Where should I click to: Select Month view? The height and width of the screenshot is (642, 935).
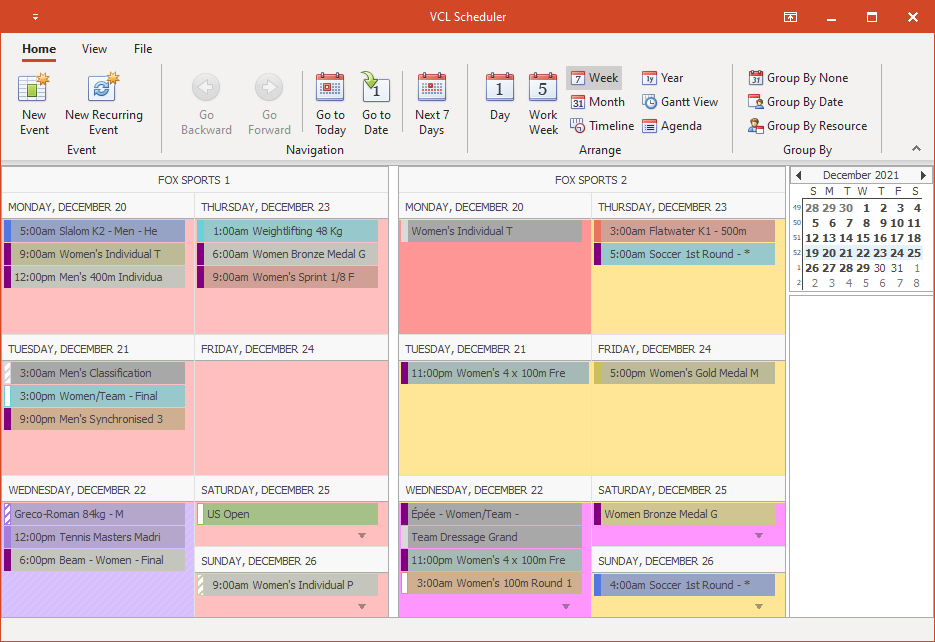597,101
